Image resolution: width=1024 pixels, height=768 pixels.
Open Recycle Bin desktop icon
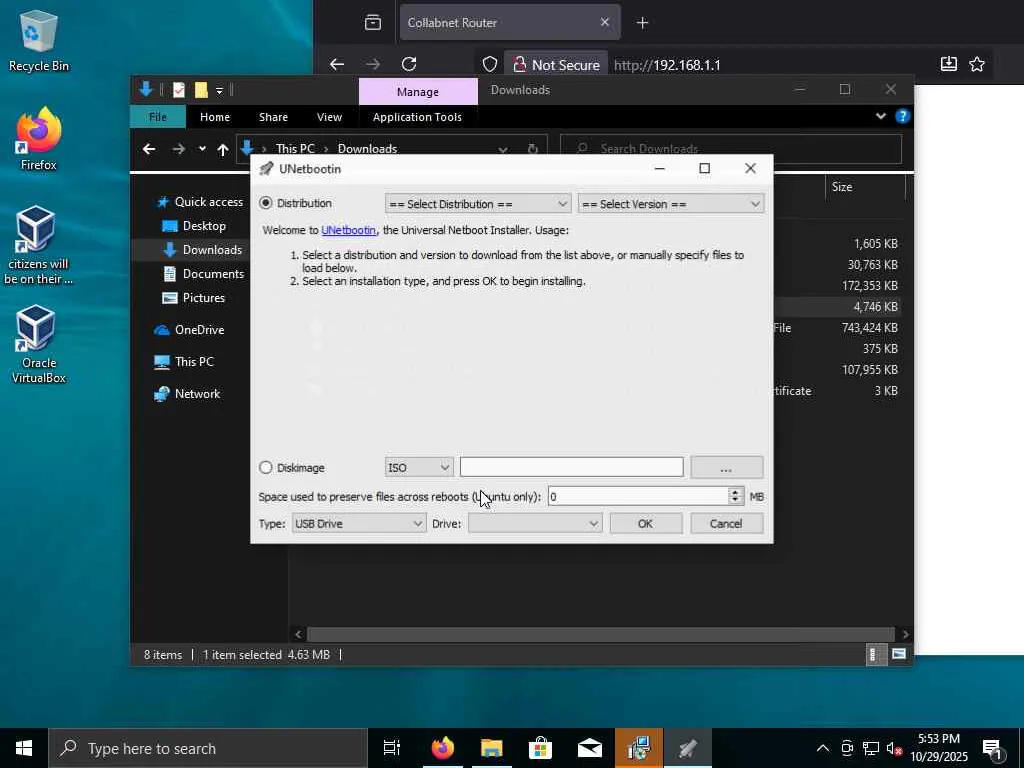click(39, 40)
